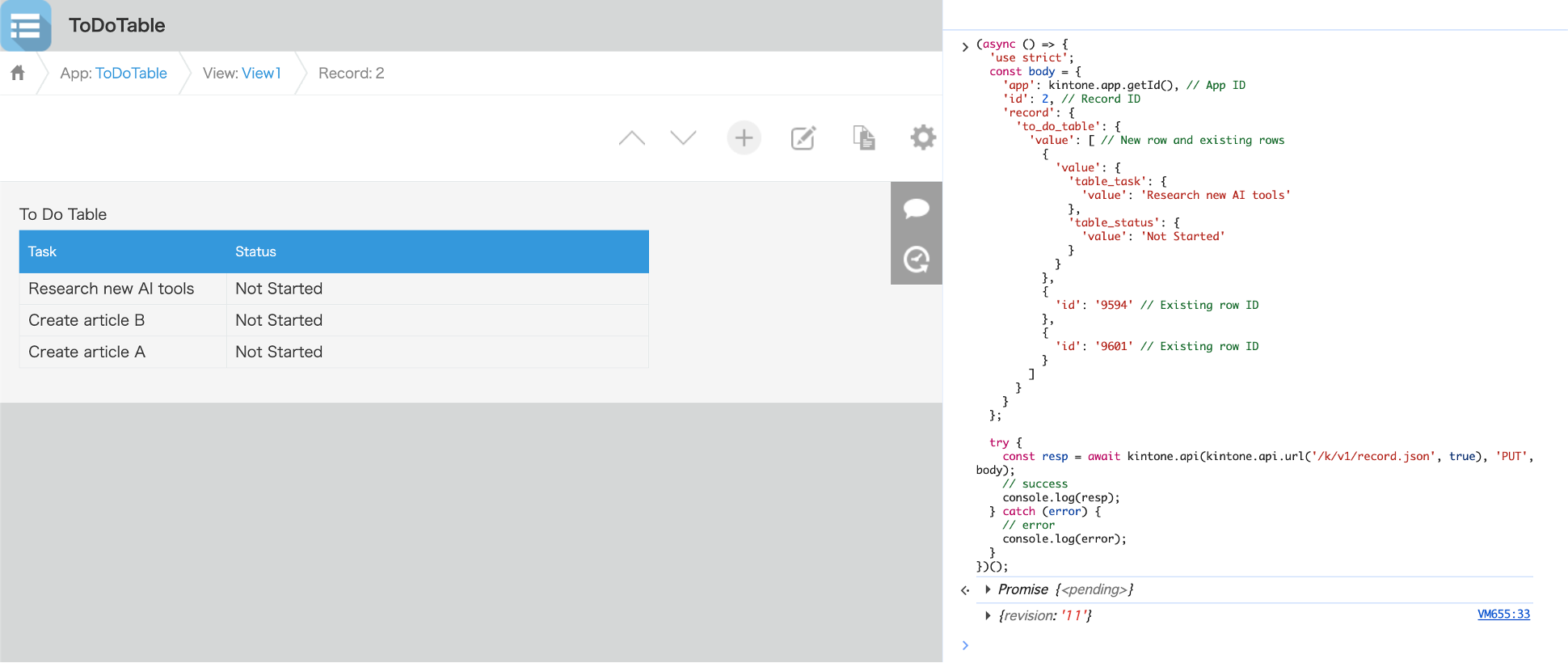Image resolution: width=1568 pixels, height=663 pixels.
Task: Click the '9594' existing row ID in code
Action: [x=1114, y=306]
